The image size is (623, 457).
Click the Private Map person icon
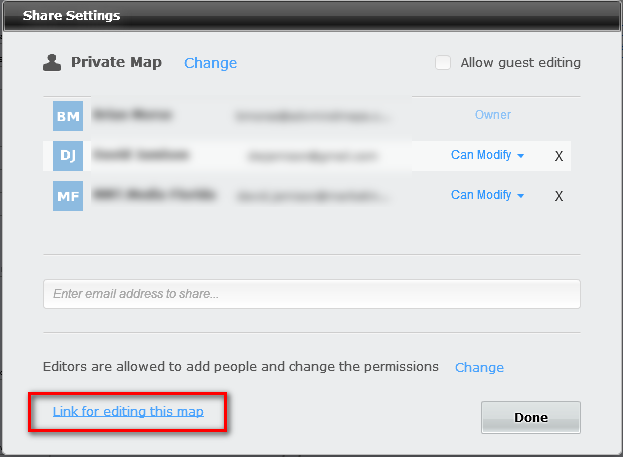[x=52, y=63]
